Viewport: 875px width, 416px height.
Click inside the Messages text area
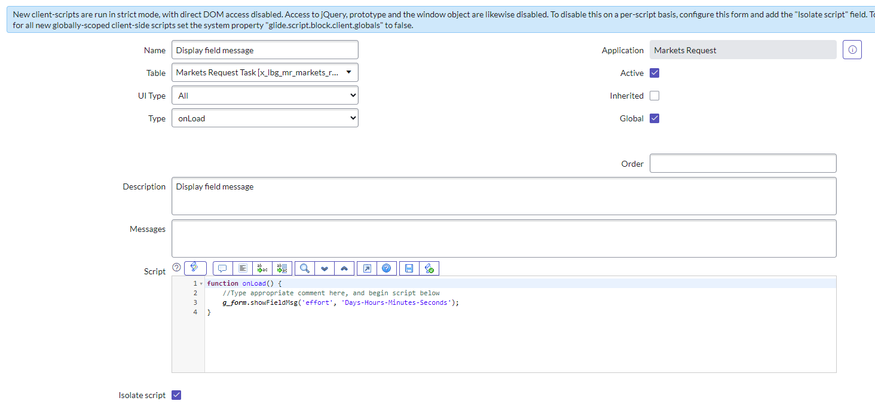pyautogui.click(x=503, y=238)
